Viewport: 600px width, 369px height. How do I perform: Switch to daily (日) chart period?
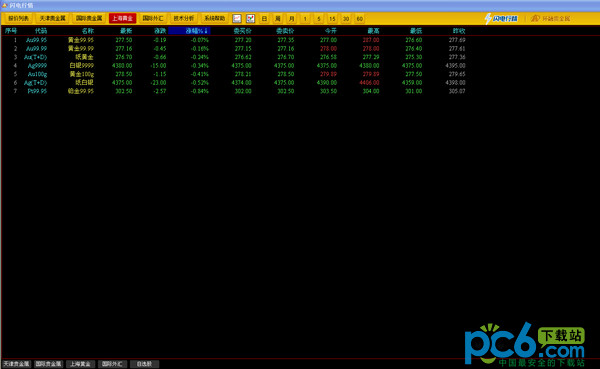(x=264, y=18)
